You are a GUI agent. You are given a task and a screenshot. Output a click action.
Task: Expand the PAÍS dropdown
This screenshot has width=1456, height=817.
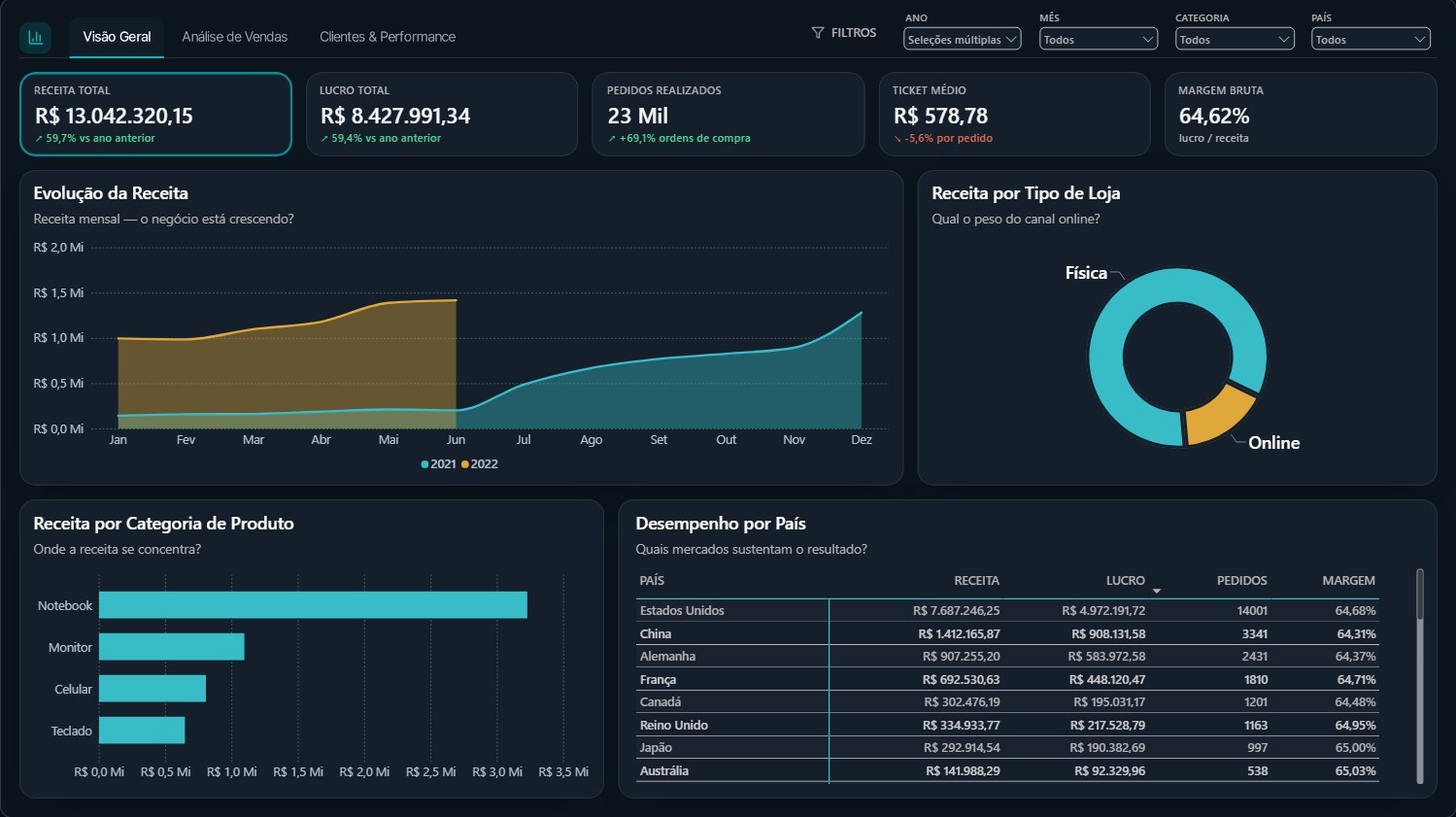[x=1371, y=39]
